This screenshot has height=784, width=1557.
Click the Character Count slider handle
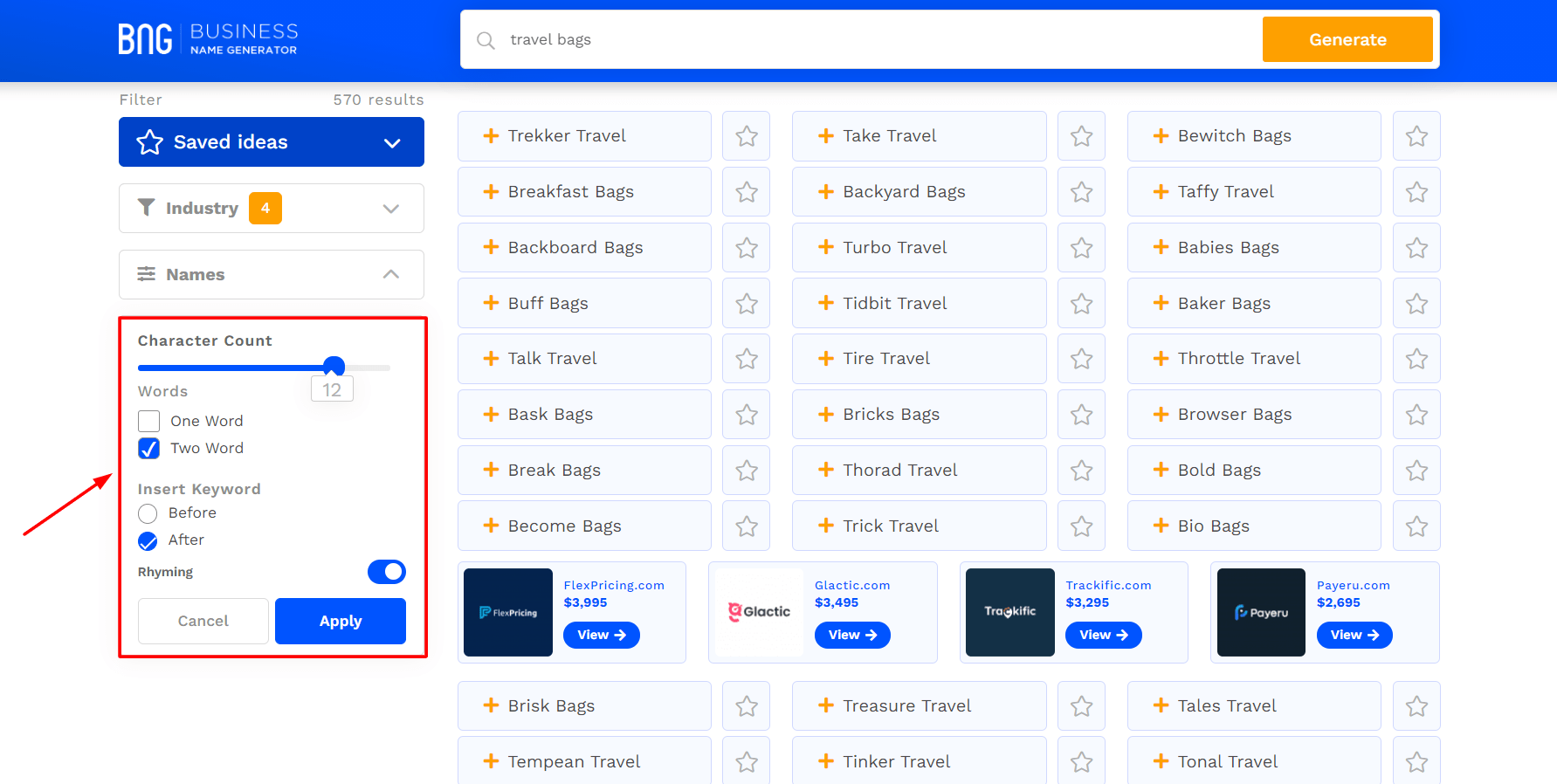click(x=334, y=367)
